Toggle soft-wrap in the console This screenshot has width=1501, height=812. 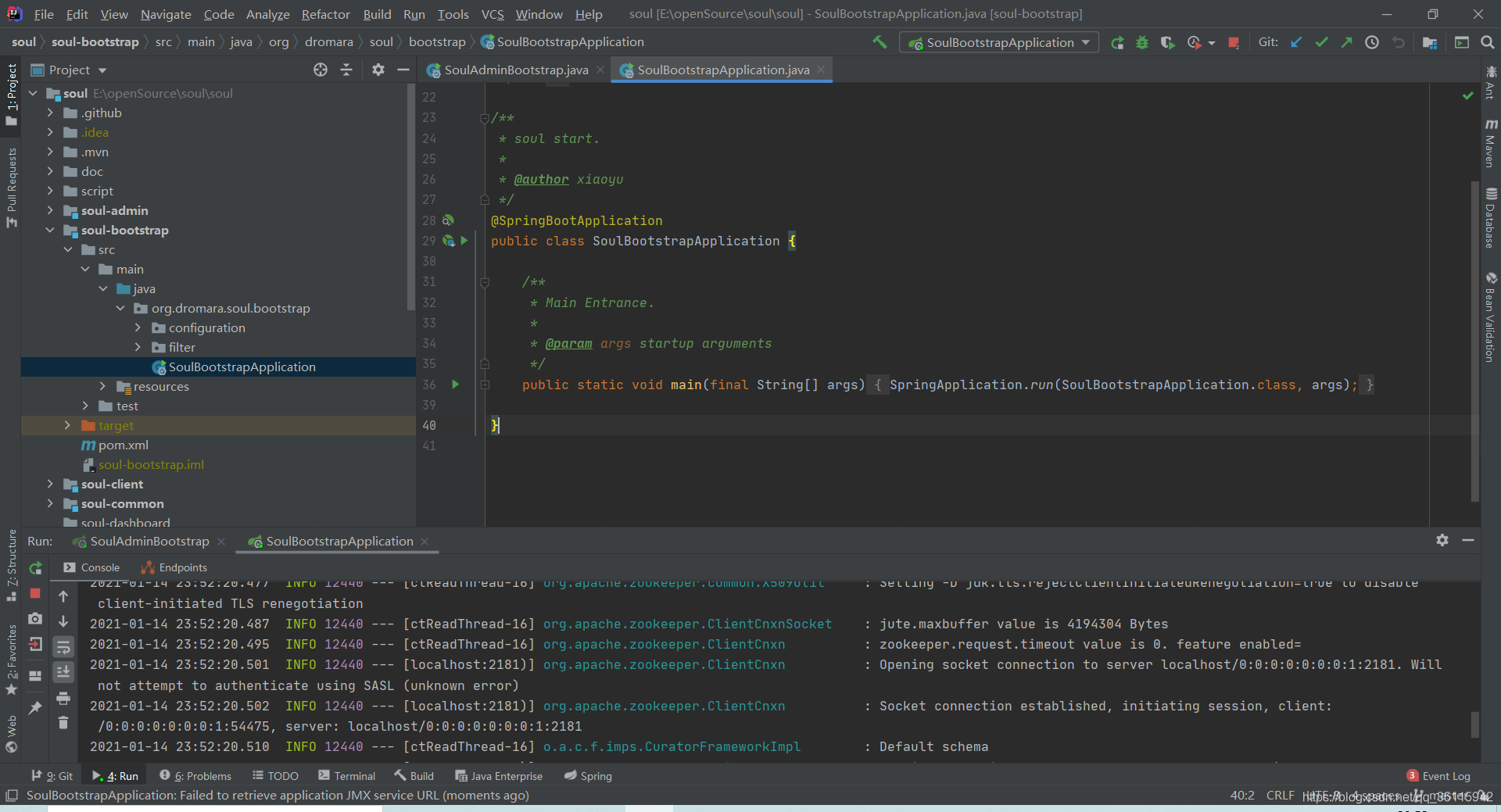(63, 646)
